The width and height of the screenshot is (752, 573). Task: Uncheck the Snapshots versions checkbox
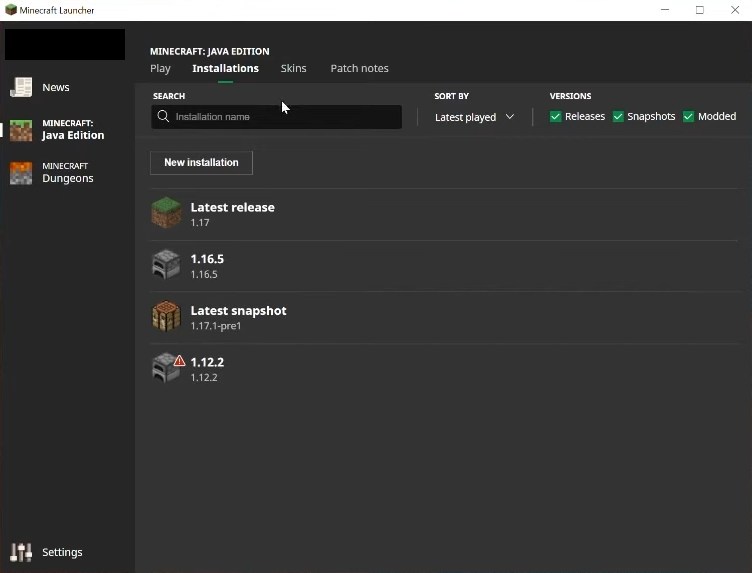pyautogui.click(x=618, y=117)
